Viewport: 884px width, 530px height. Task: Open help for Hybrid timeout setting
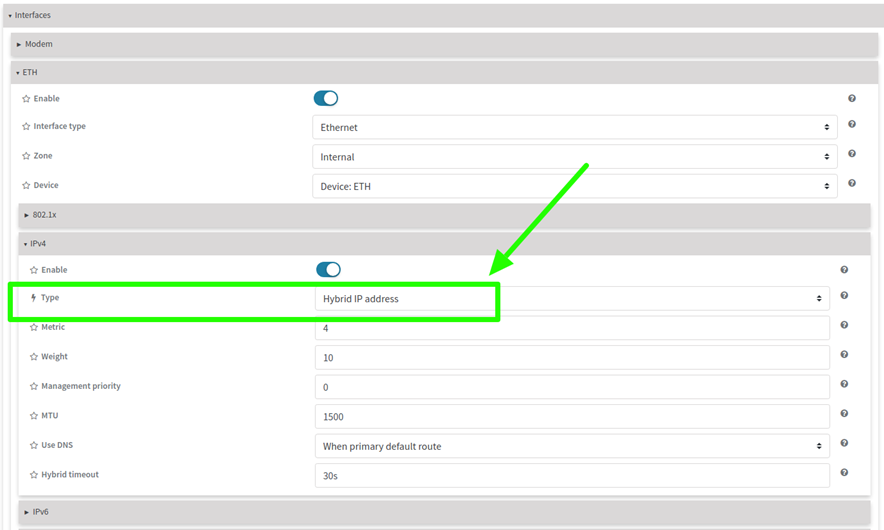(x=844, y=472)
